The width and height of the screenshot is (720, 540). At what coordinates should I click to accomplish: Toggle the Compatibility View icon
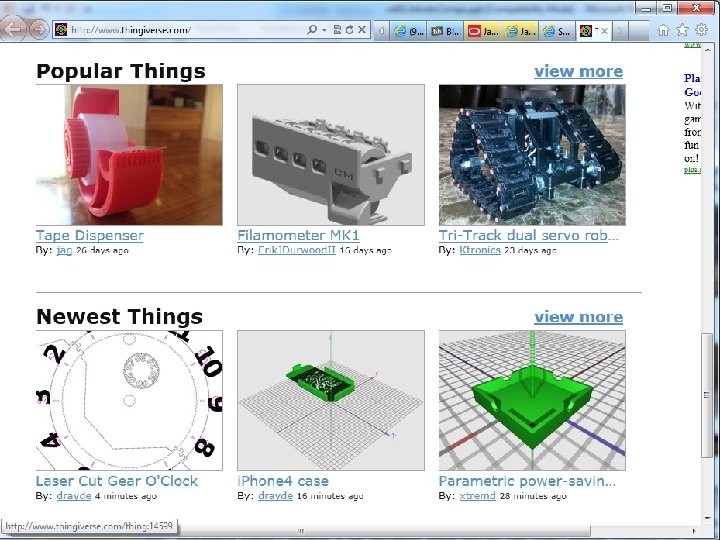337,30
